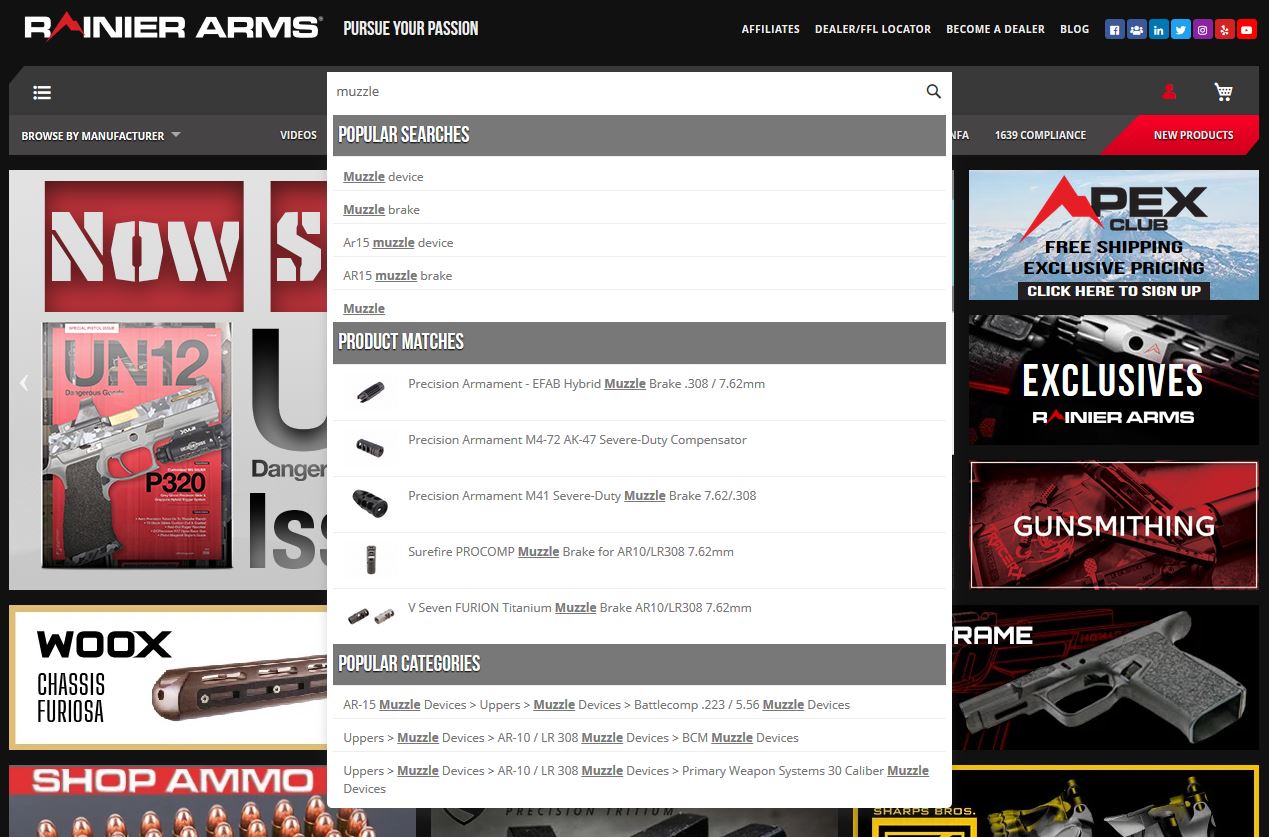
Task: Open V Seven FURION Titanium Muzzle Brake
Action: coord(579,607)
